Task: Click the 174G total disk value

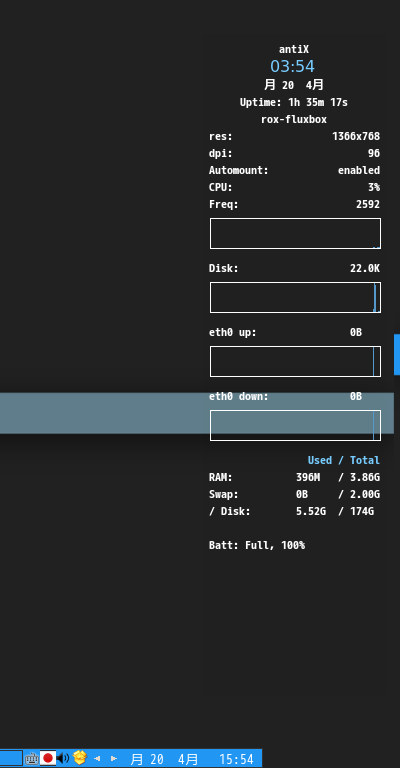Action: click(x=362, y=511)
